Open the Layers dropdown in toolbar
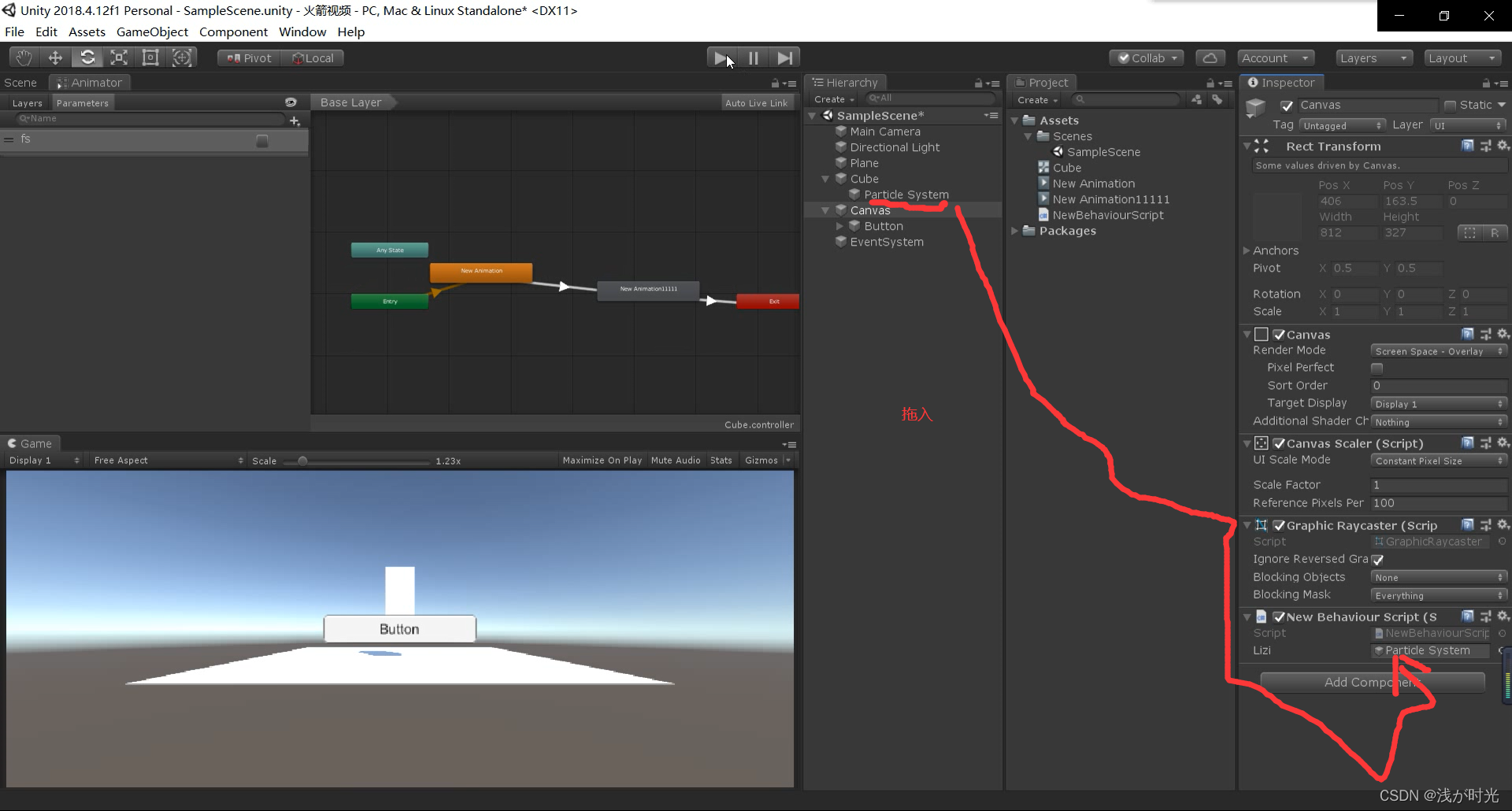Screen dimensions: 1512x811 [1373, 57]
